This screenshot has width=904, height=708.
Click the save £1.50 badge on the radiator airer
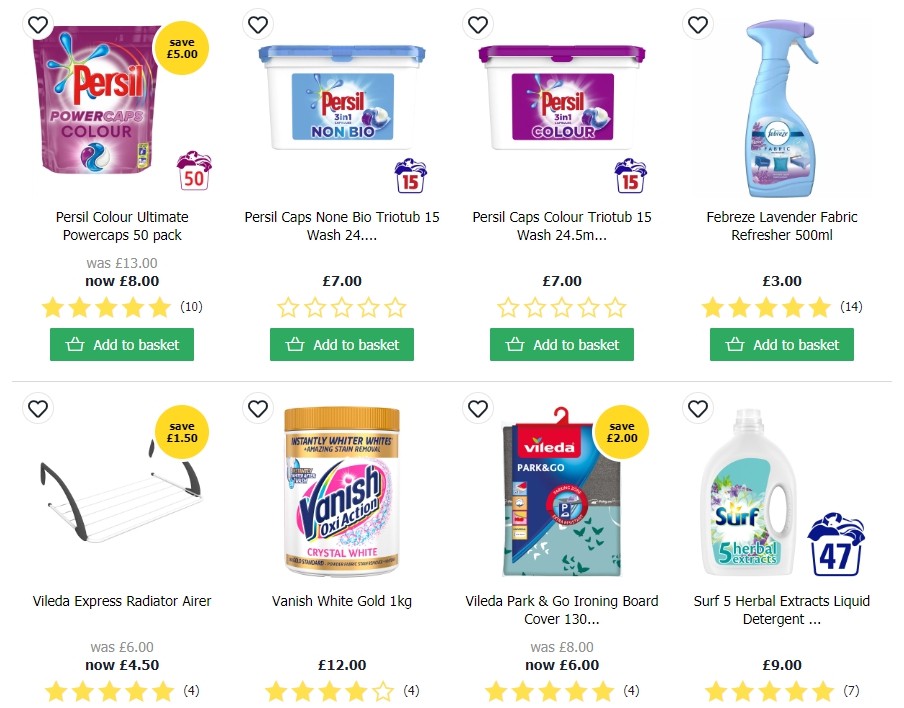(x=182, y=432)
